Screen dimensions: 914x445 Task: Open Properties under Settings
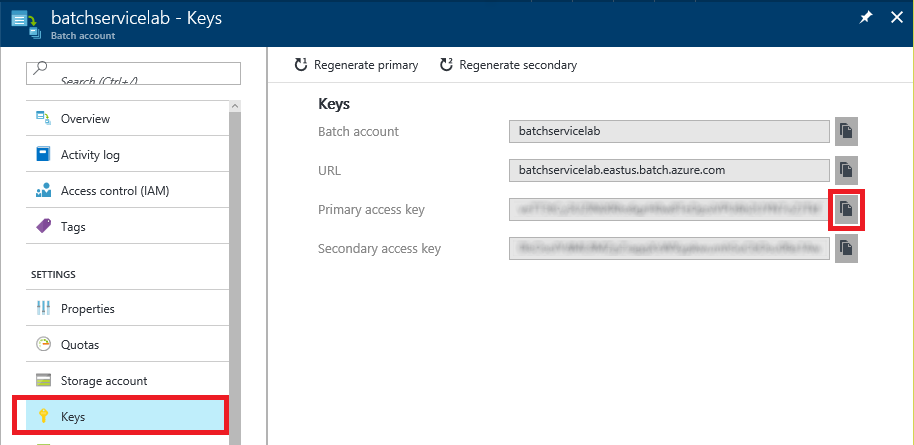click(128, 309)
